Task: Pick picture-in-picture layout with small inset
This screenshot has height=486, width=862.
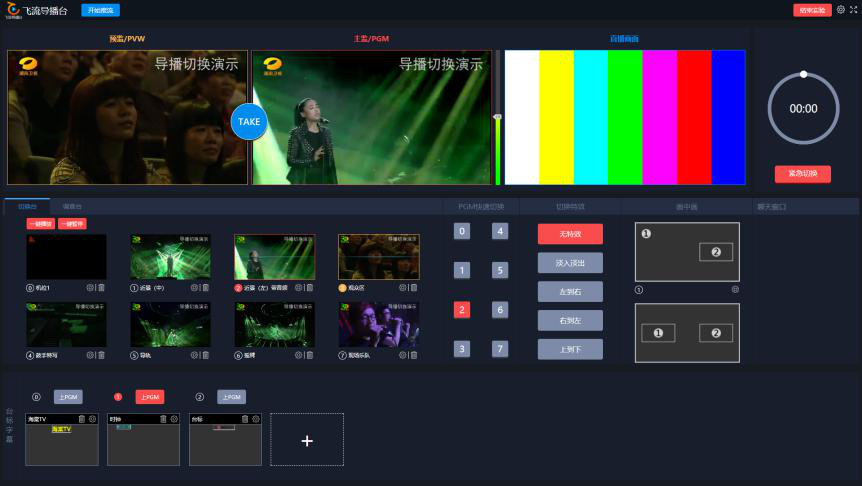Action: (x=687, y=252)
